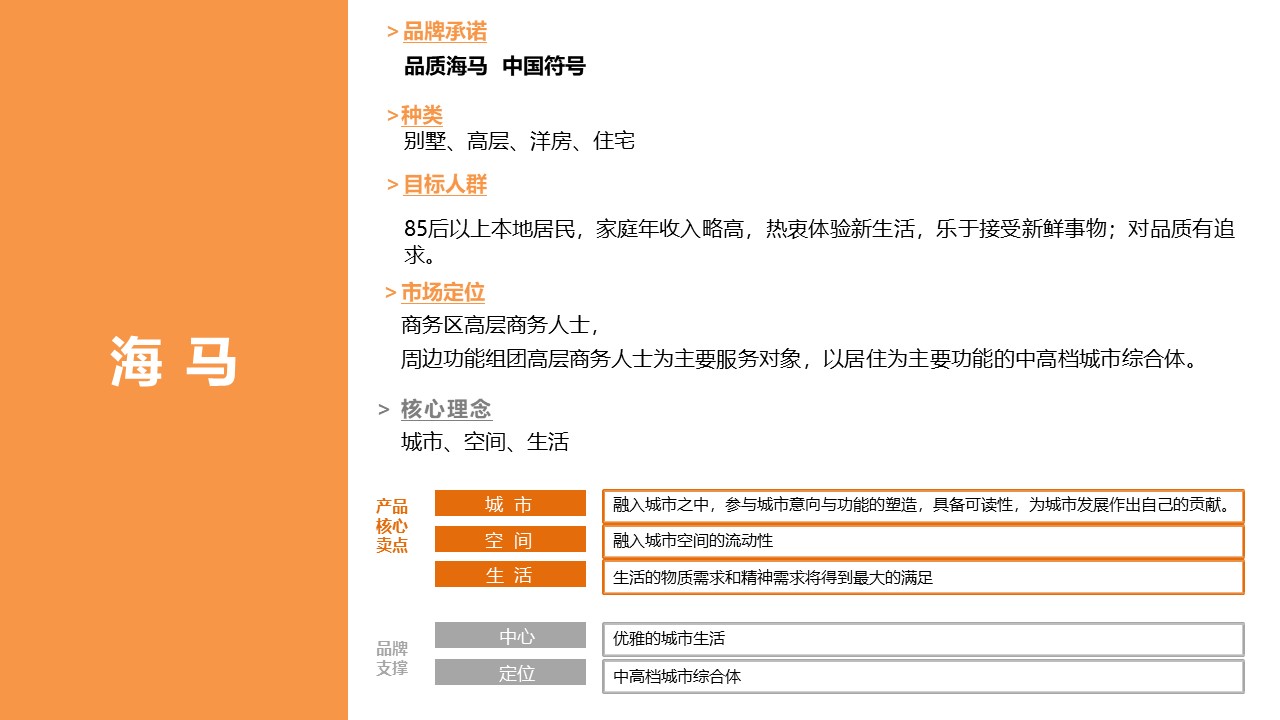1280x720 pixels.
Task: Select the orange 空间 label box
Action: [x=509, y=539]
